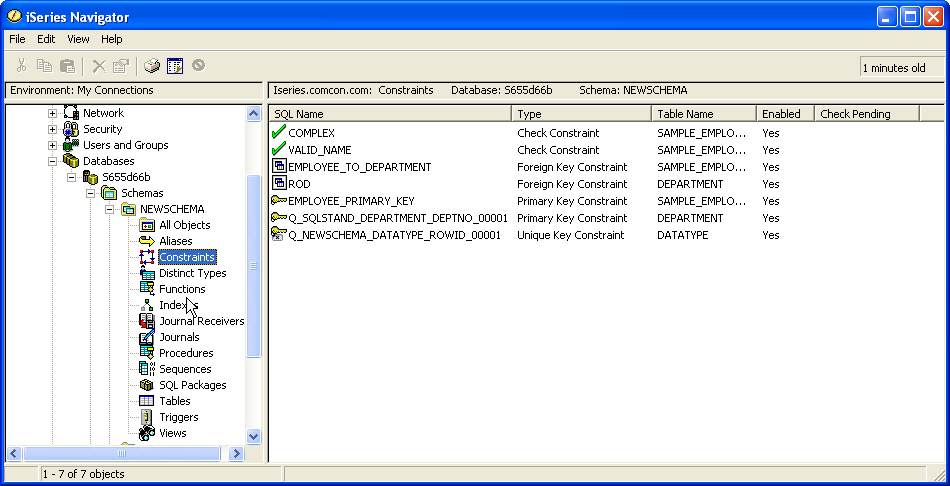
Task: Click the Functions icon
Action: coord(147,289)
